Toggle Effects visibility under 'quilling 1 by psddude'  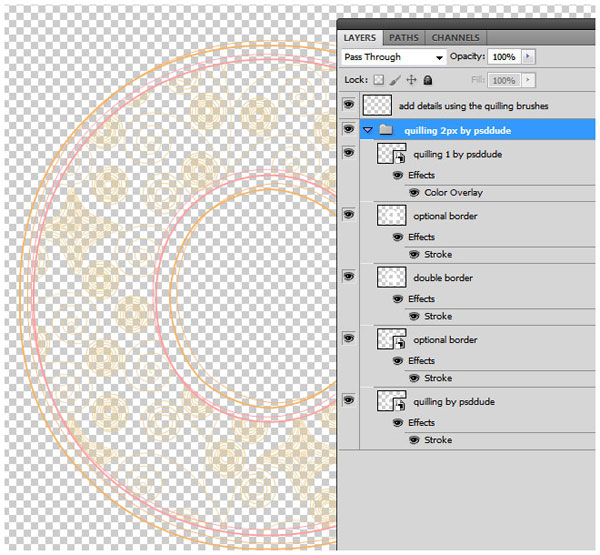click(398, 175)
